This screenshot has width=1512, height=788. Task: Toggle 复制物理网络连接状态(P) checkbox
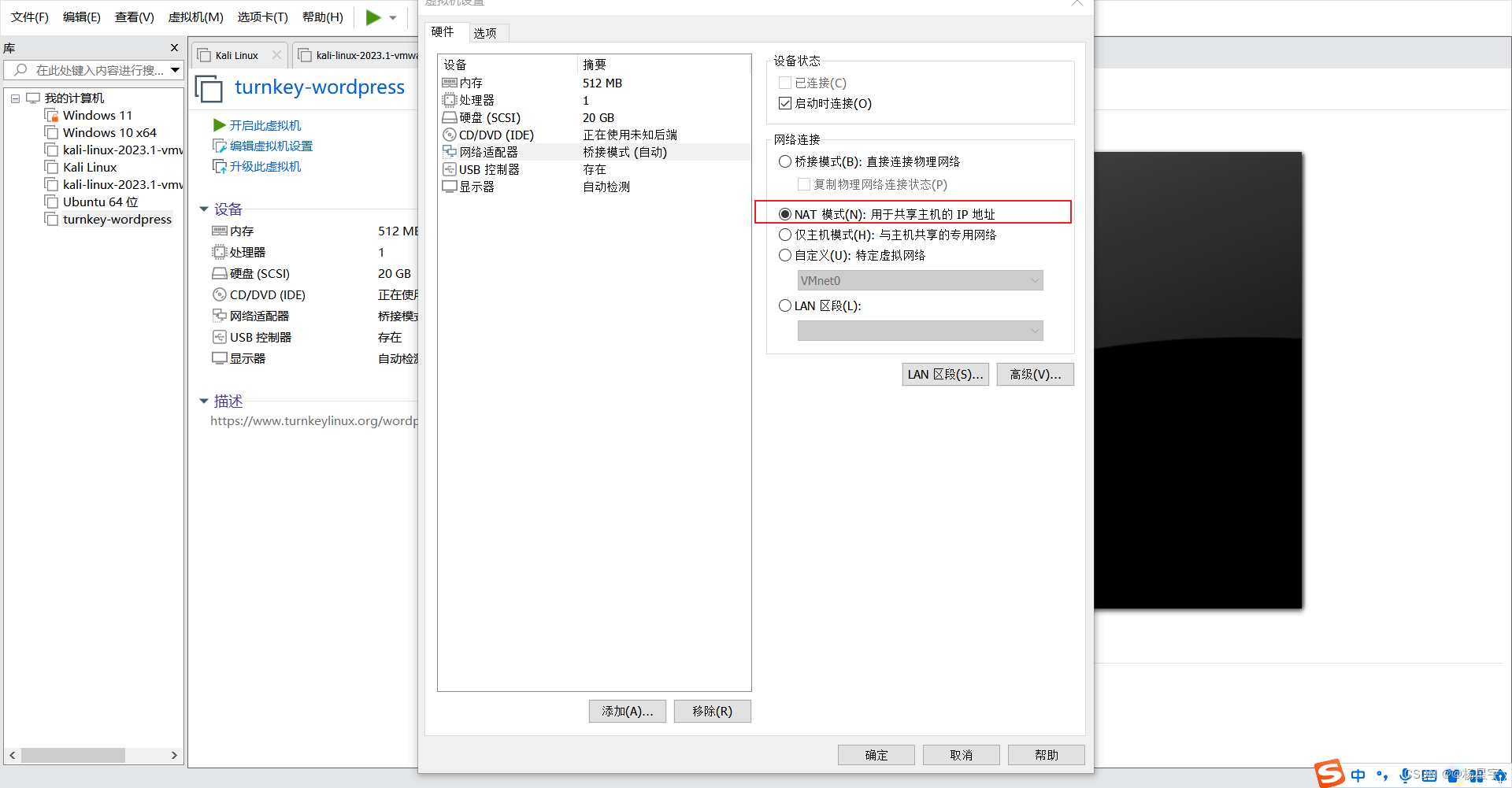[804, 184]
